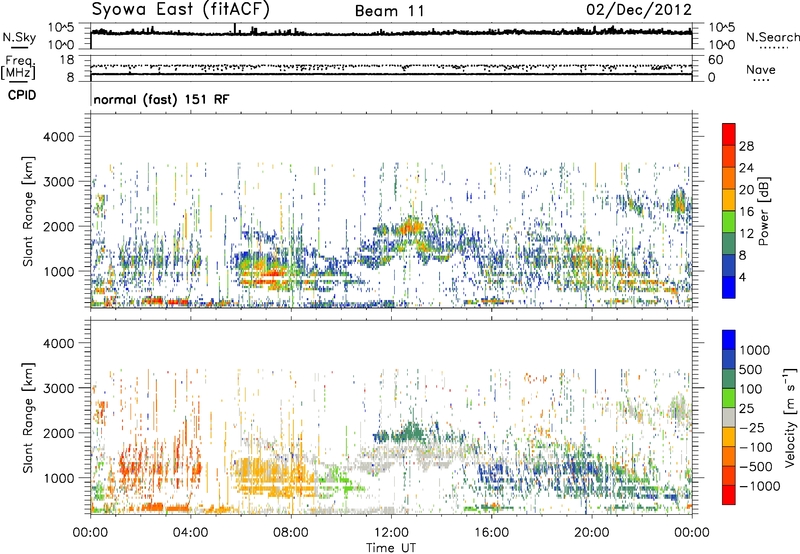Image resolution: width=800 pixels, height=554 pixels.
Task: Click green velocity patch near 12:30 at 2000 km
Action: (411, 432)
